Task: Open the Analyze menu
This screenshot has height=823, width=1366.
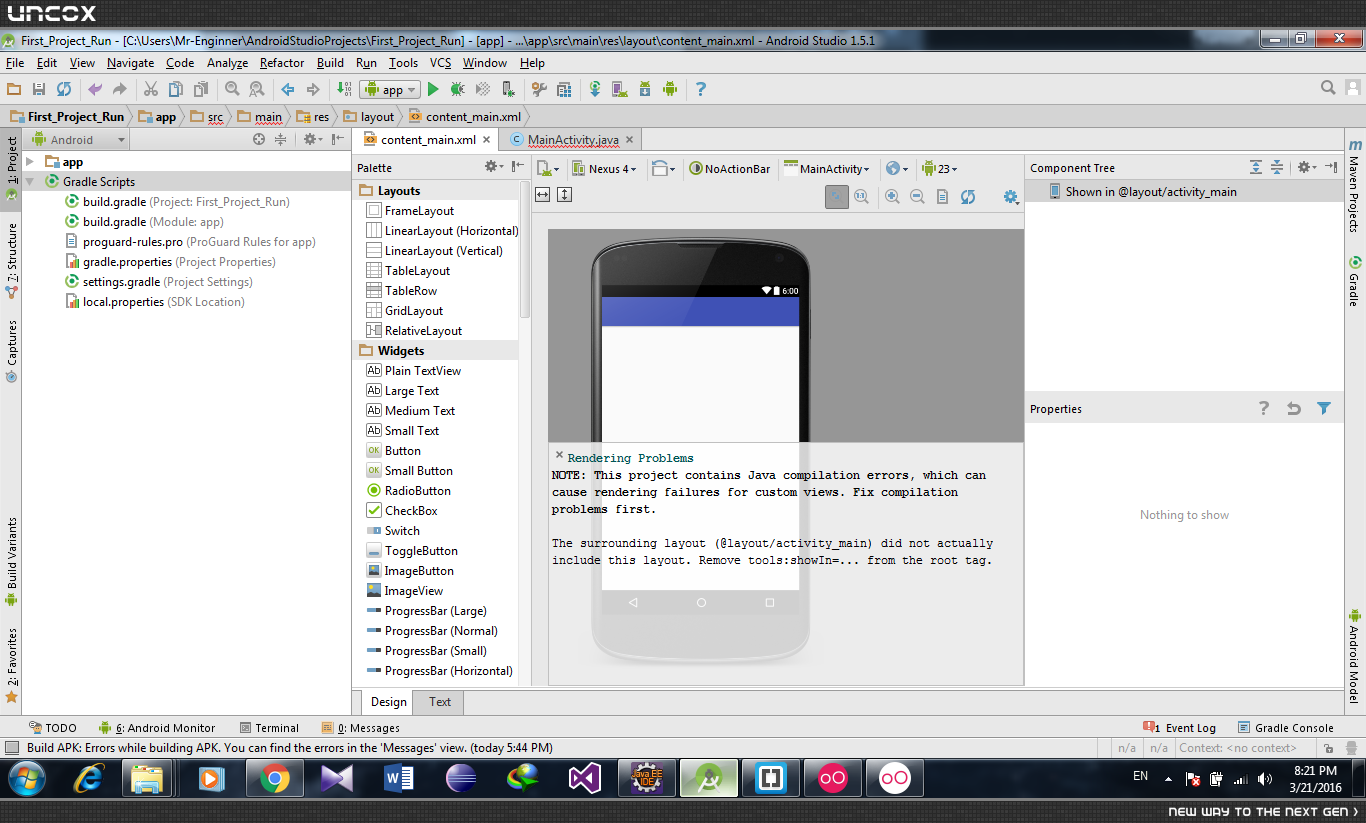Action: click(x=227, y=63)
